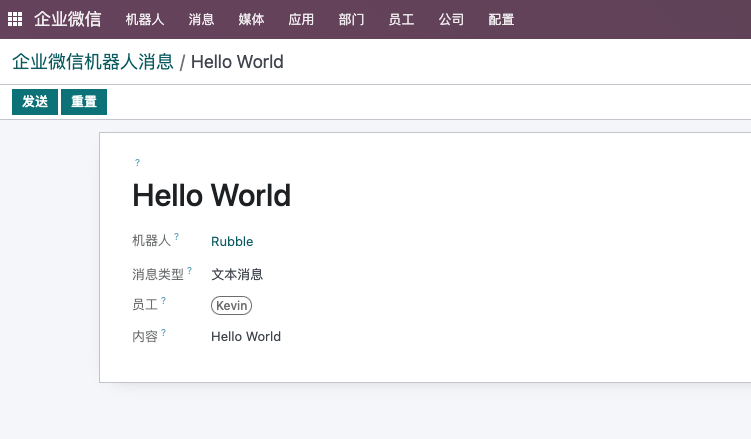Open the 员工 top menu
The width and height of the screenshot is (751, 439).
[401, 20]
